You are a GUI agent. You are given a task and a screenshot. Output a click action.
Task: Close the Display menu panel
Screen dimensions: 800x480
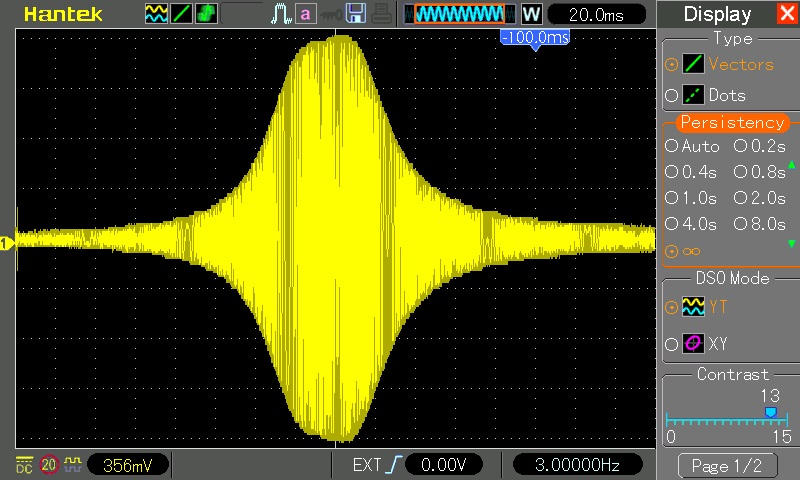(786, 14)
